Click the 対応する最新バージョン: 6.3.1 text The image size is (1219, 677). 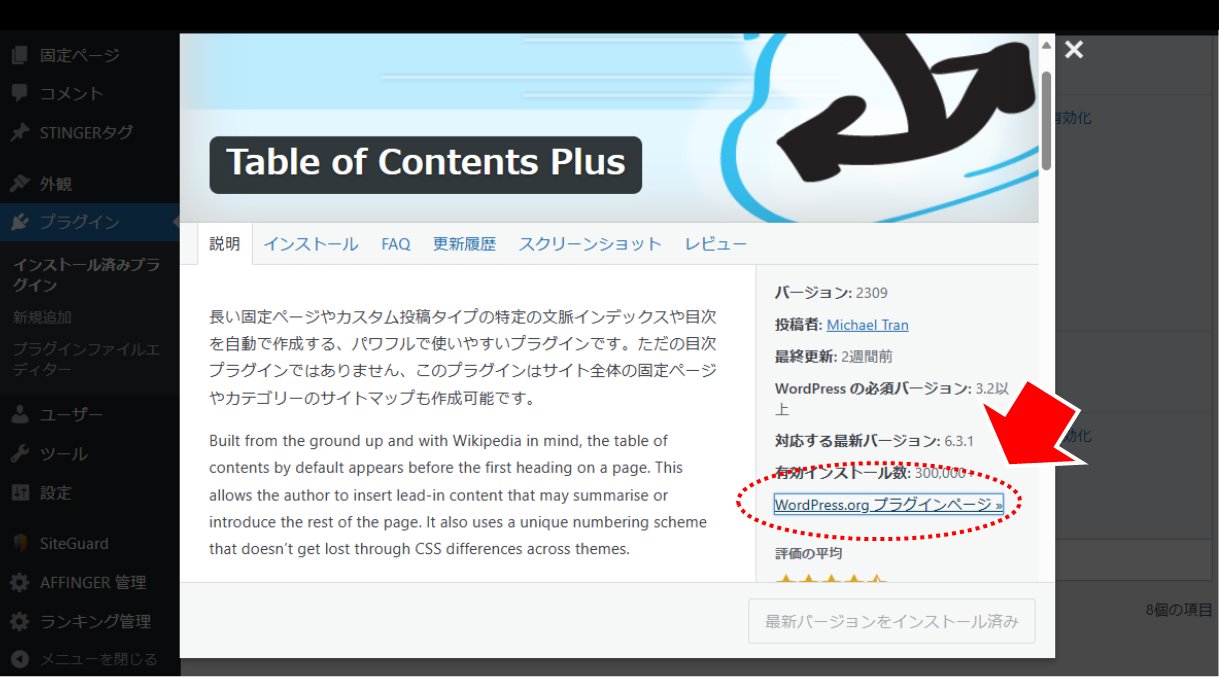coord(874,440)
